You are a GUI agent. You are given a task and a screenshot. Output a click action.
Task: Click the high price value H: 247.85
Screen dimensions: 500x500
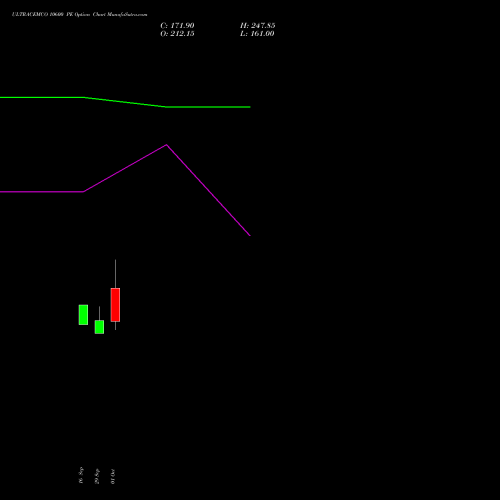point(258,26)
